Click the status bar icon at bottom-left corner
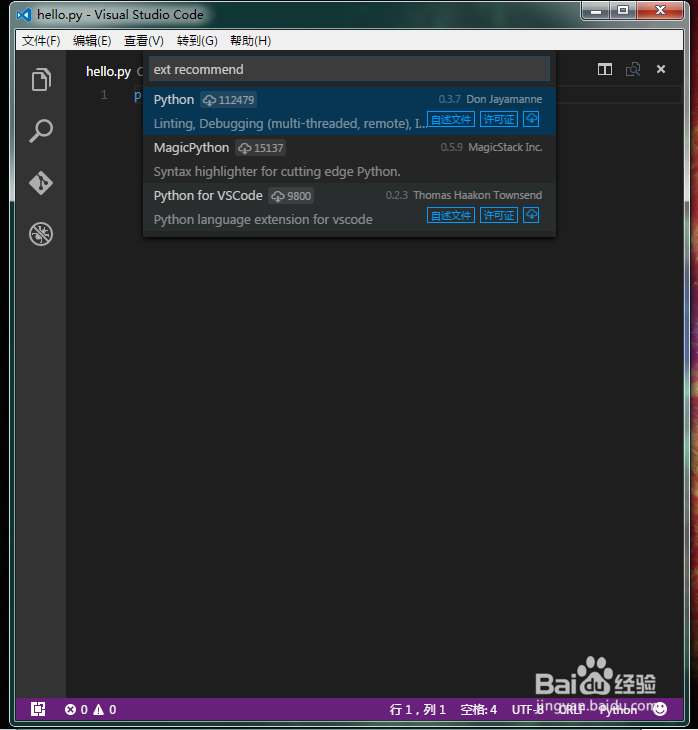Screen dimensions: 698x730 [x=38, y=709]
